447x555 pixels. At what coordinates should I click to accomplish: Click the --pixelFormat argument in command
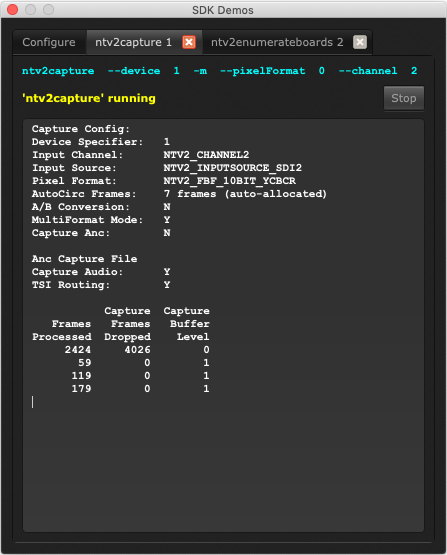pos(263,71)
